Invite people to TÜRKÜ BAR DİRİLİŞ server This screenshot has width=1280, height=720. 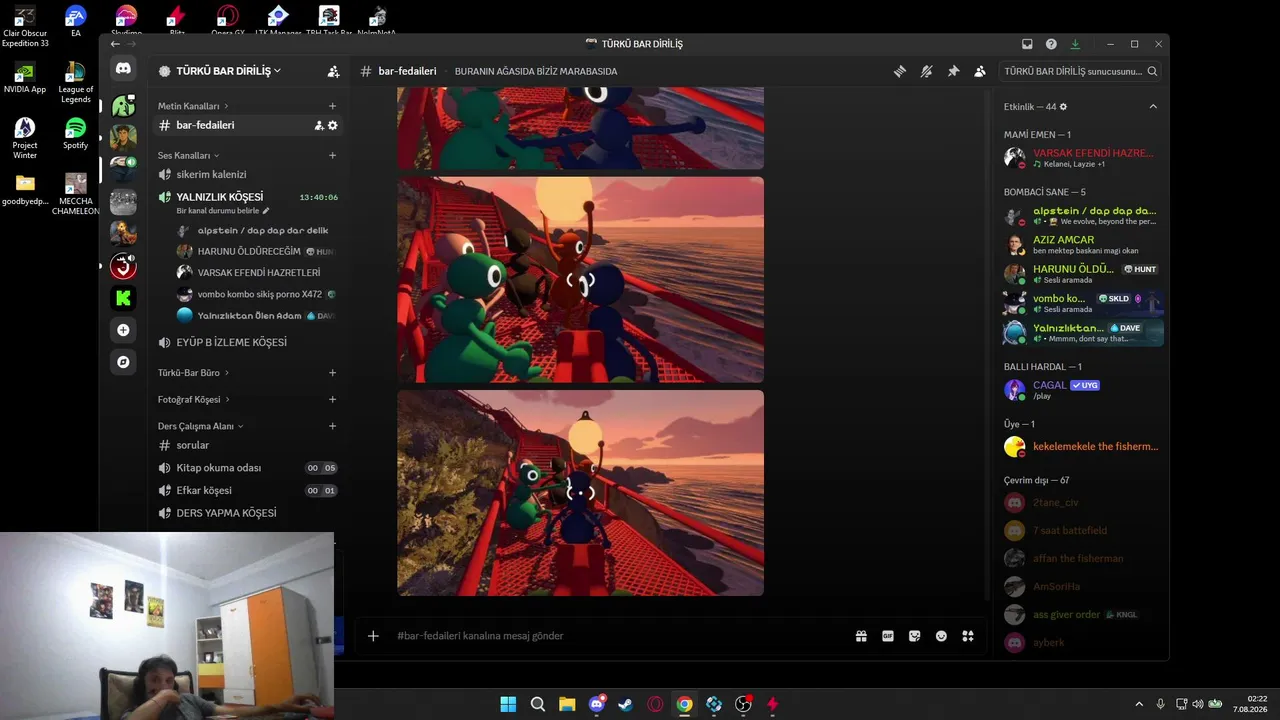tap(333, 72)
